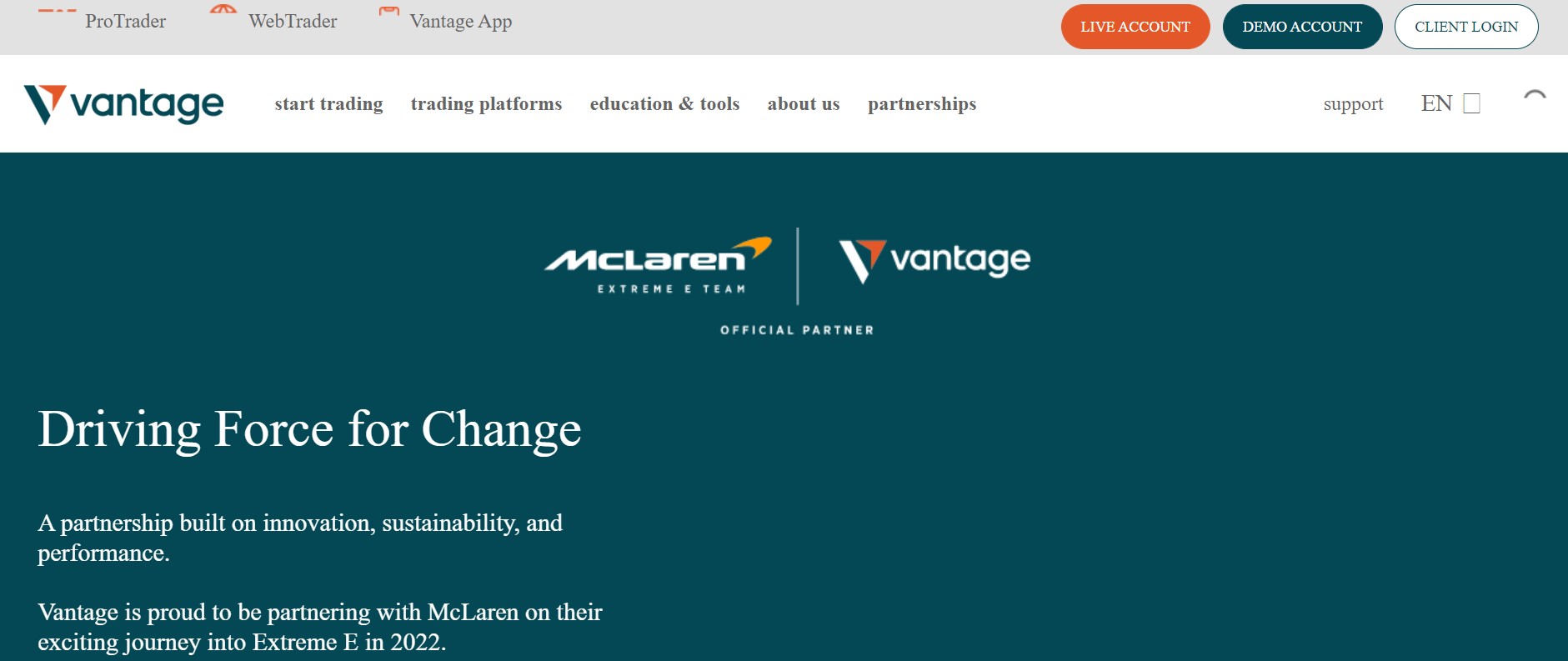Go home via the Vantage header logo
The height and width of the screenshot is (661, 1568).
coord(123,104)
